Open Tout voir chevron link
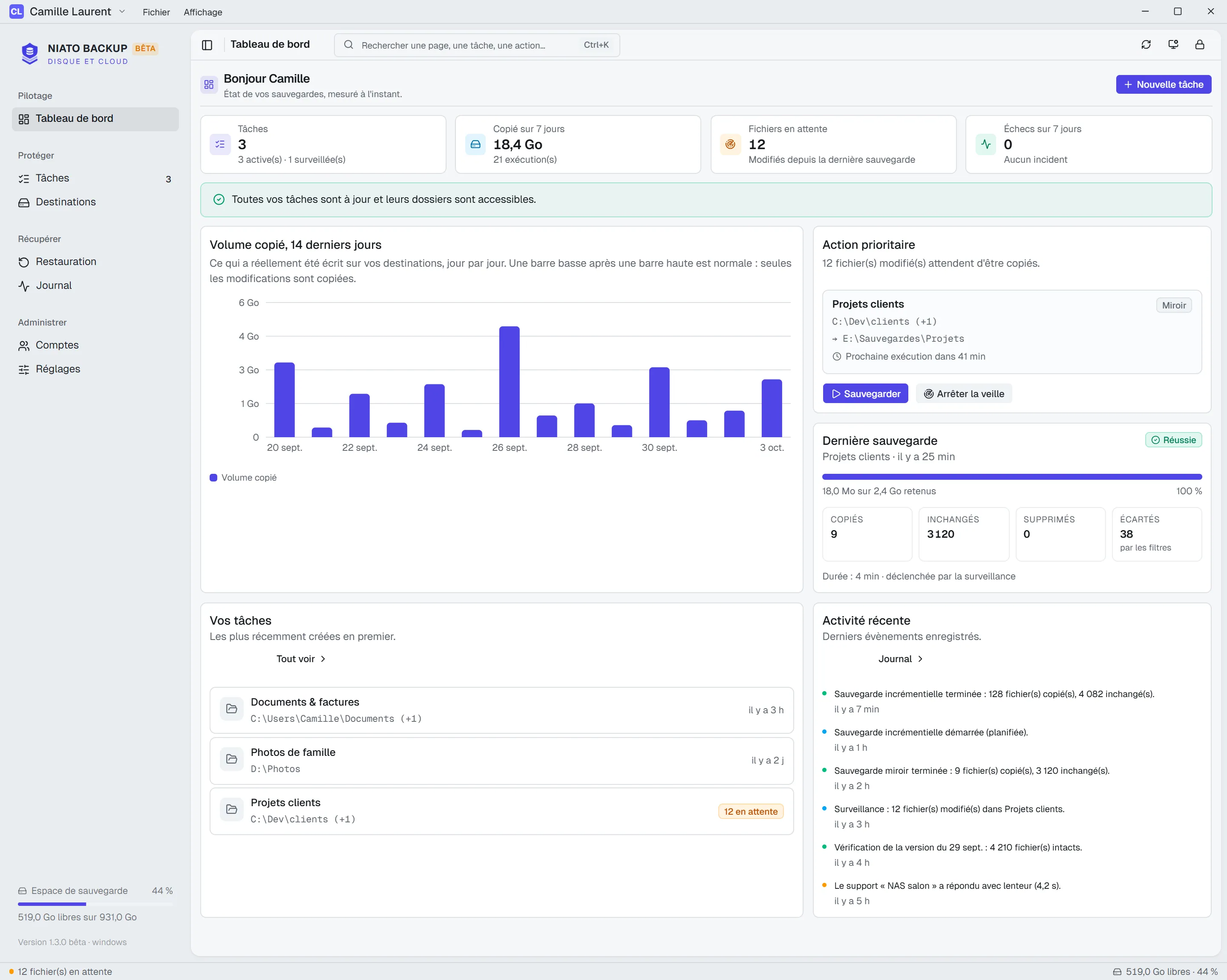 pyautogui.click(x=301, y=659)
